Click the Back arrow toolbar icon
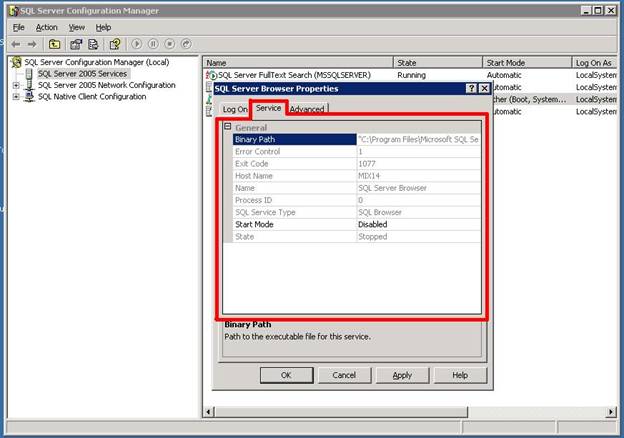 click(16, 44)
